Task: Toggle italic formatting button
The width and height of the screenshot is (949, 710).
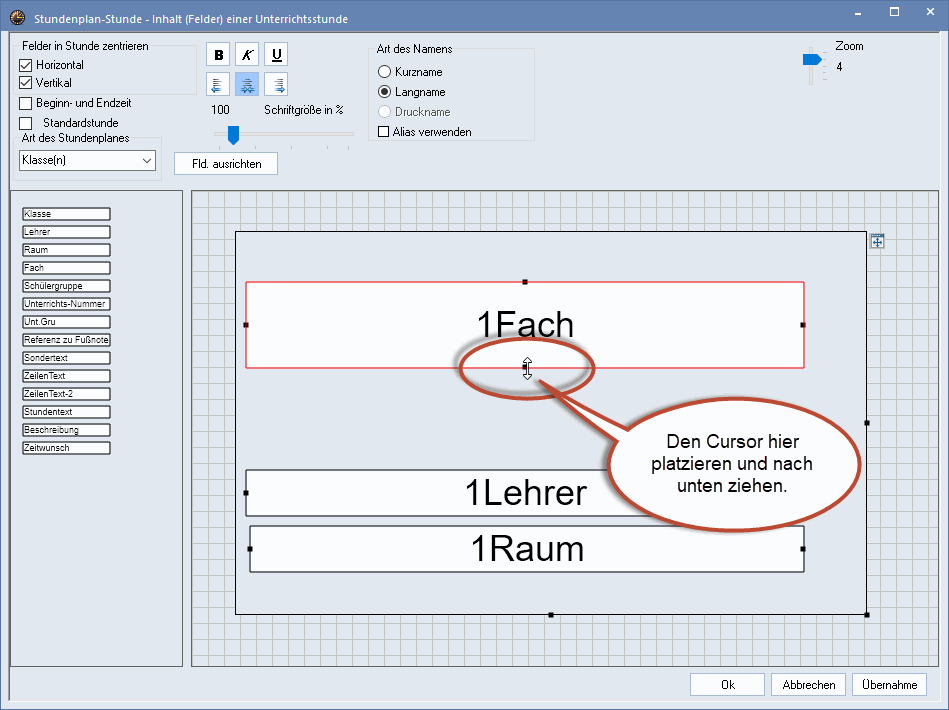Action: 247,54
